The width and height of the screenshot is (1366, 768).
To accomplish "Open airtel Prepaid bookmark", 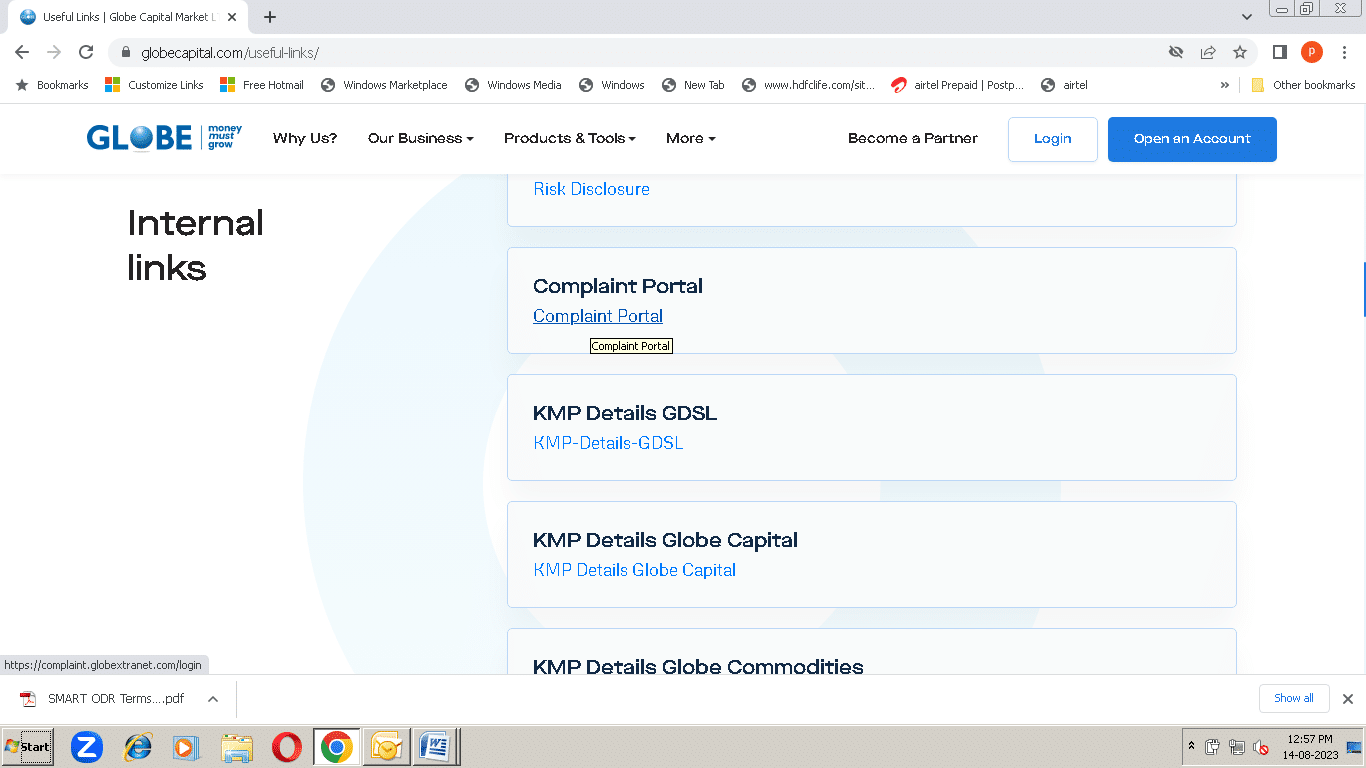I will point(958,85).
